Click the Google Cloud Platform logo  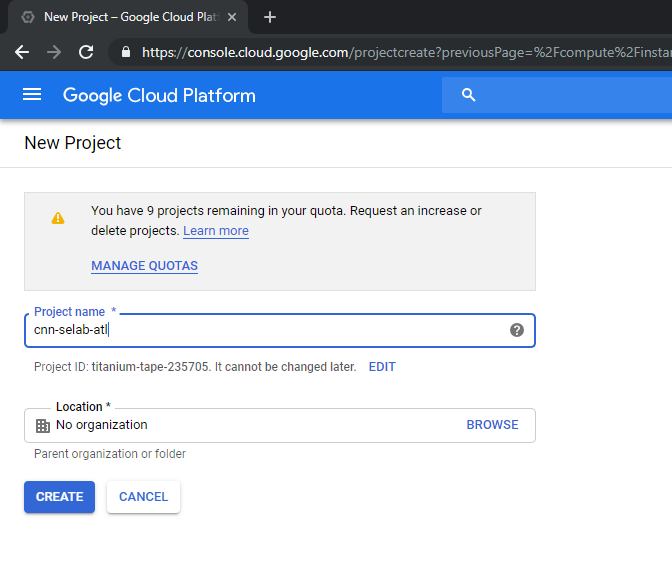coord(159,95)
